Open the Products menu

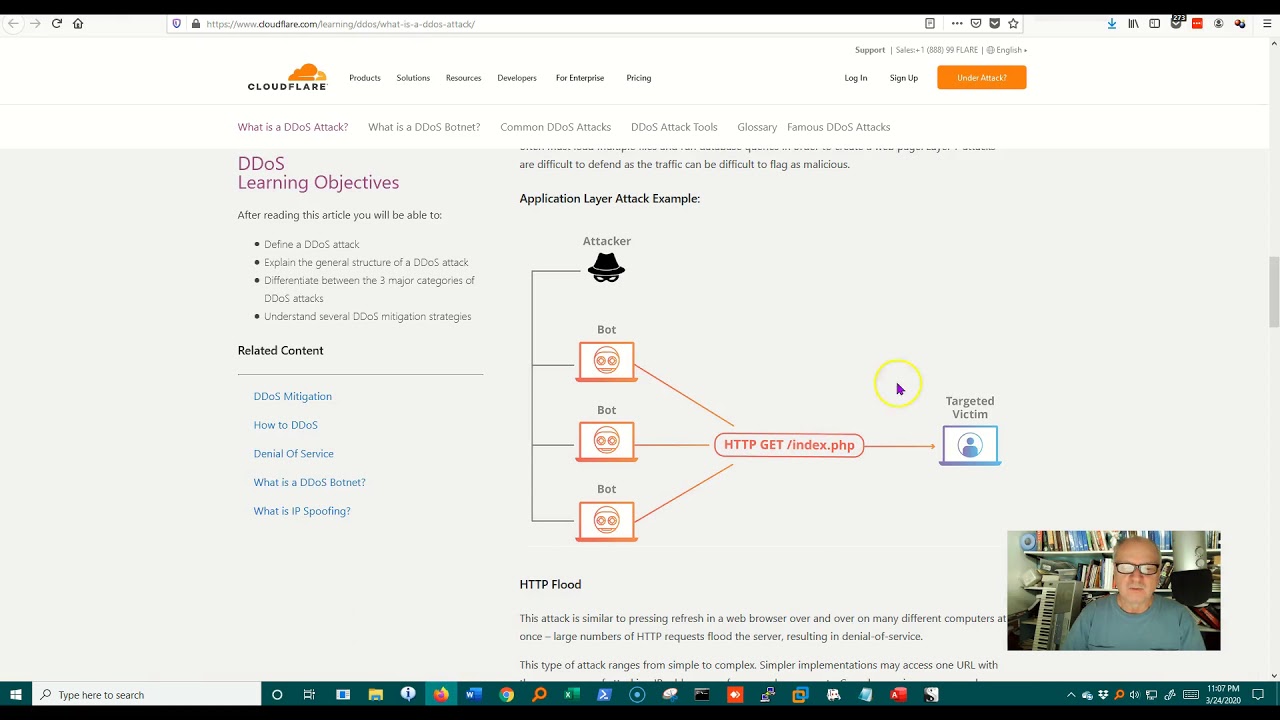coord(364,78)
